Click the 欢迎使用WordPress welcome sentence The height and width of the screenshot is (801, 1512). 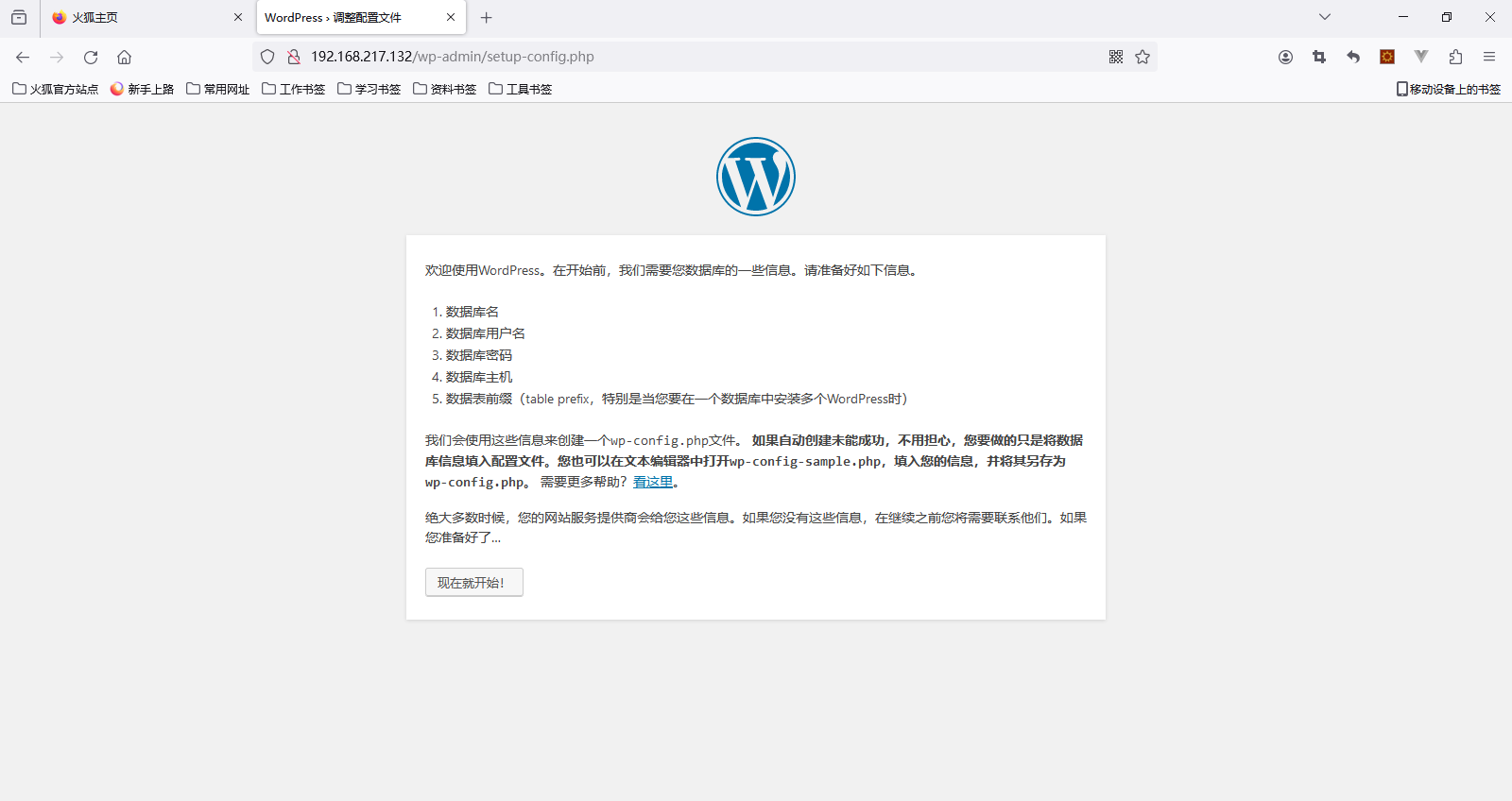(672, 270)
